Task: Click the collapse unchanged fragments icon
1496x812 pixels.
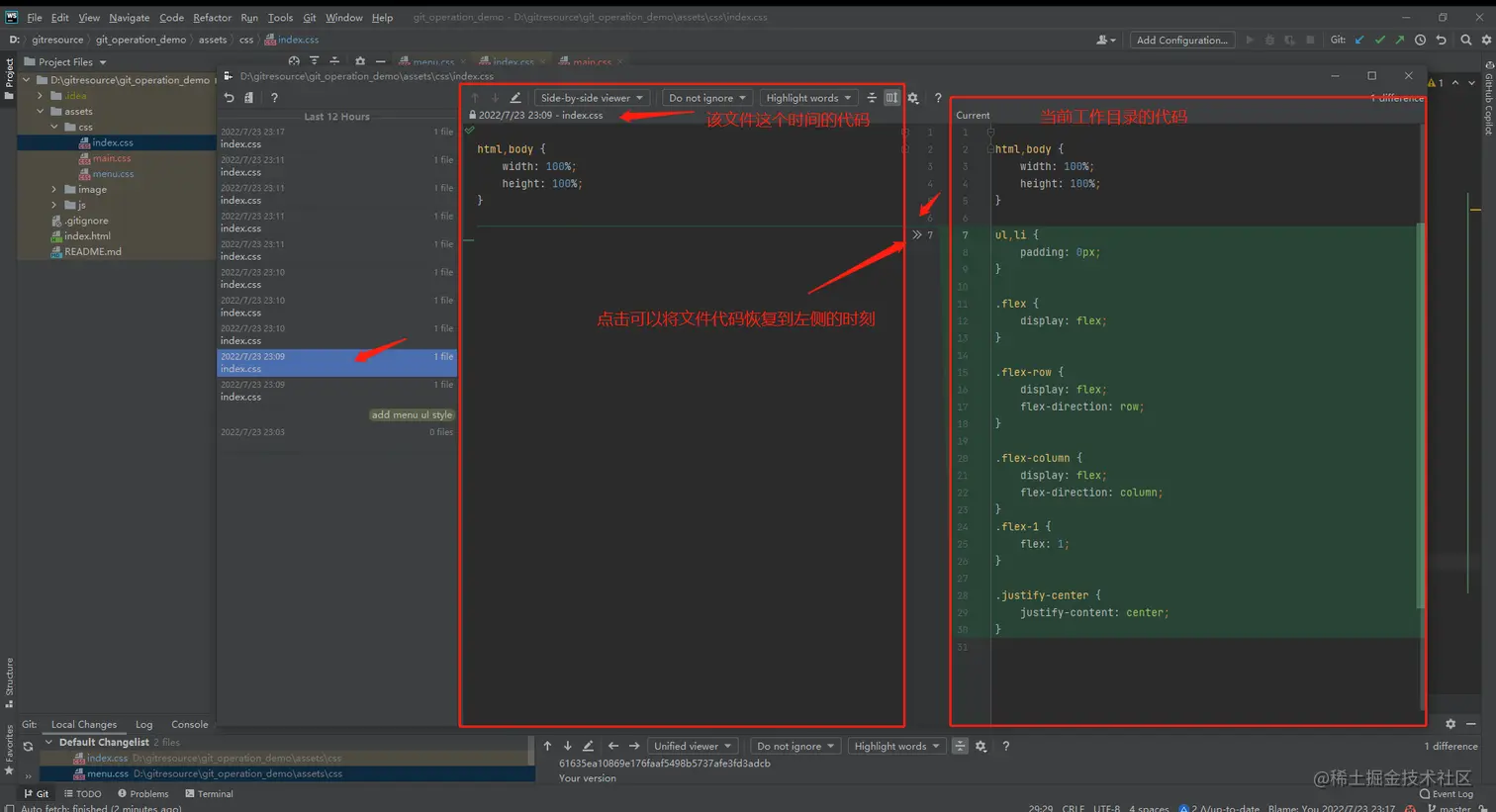Action: pyautogui.click(x=872, y=98)
